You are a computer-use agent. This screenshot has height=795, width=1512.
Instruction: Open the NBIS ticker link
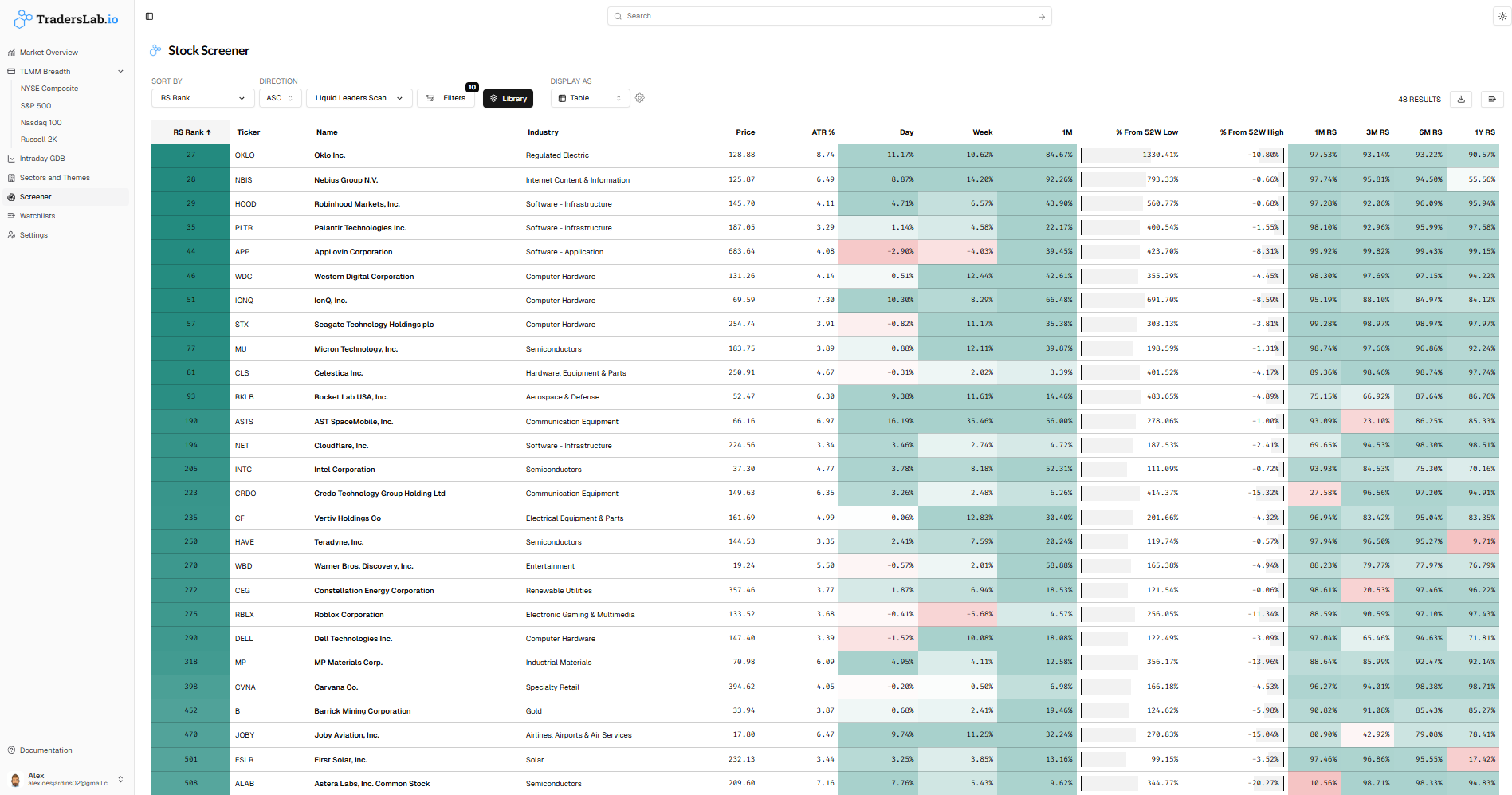point(243,180)
